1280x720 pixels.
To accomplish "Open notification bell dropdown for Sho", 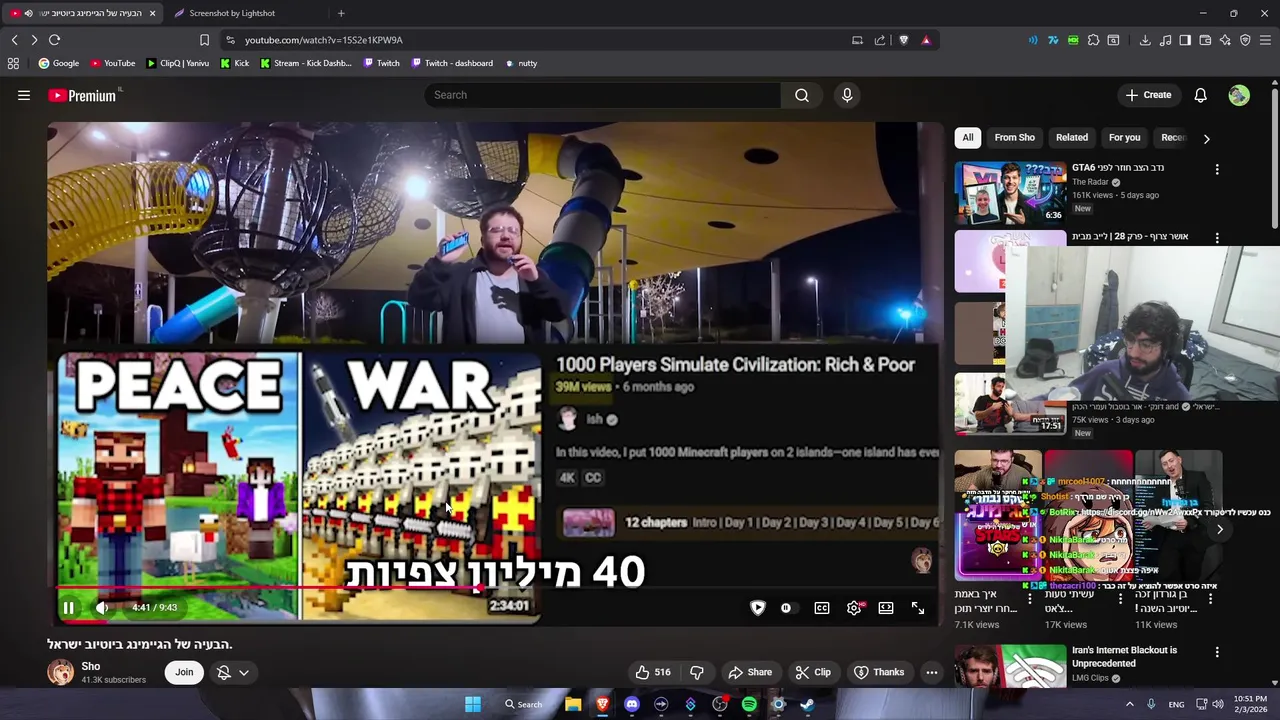I will coord(233,673).
